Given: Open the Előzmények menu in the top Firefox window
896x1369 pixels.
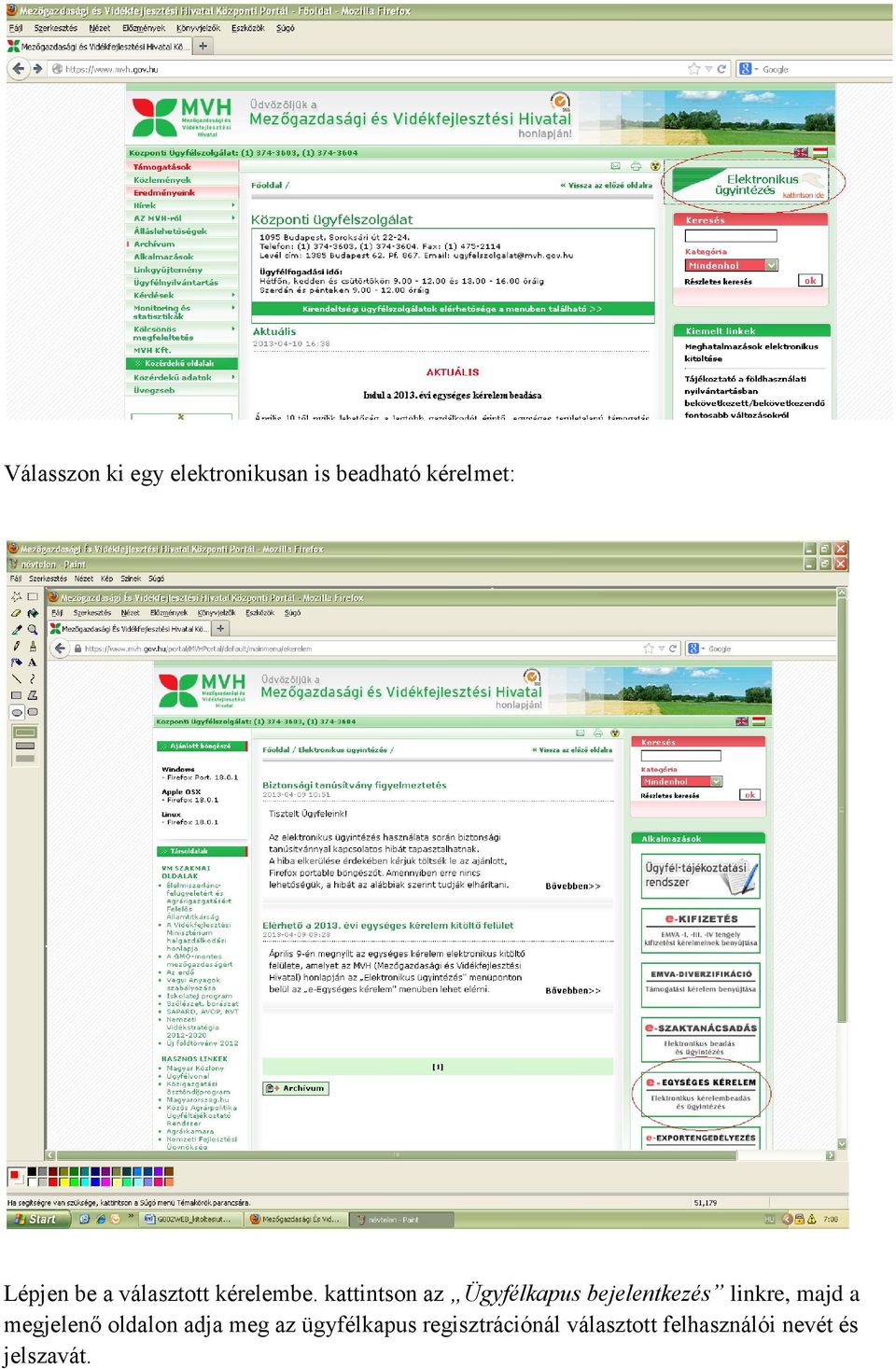Looking at the screenshot, I should pyautogui.click(x=144, y=28).
